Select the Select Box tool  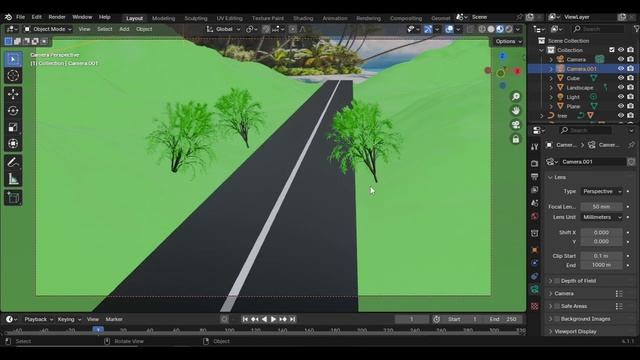tap(13, 60)
